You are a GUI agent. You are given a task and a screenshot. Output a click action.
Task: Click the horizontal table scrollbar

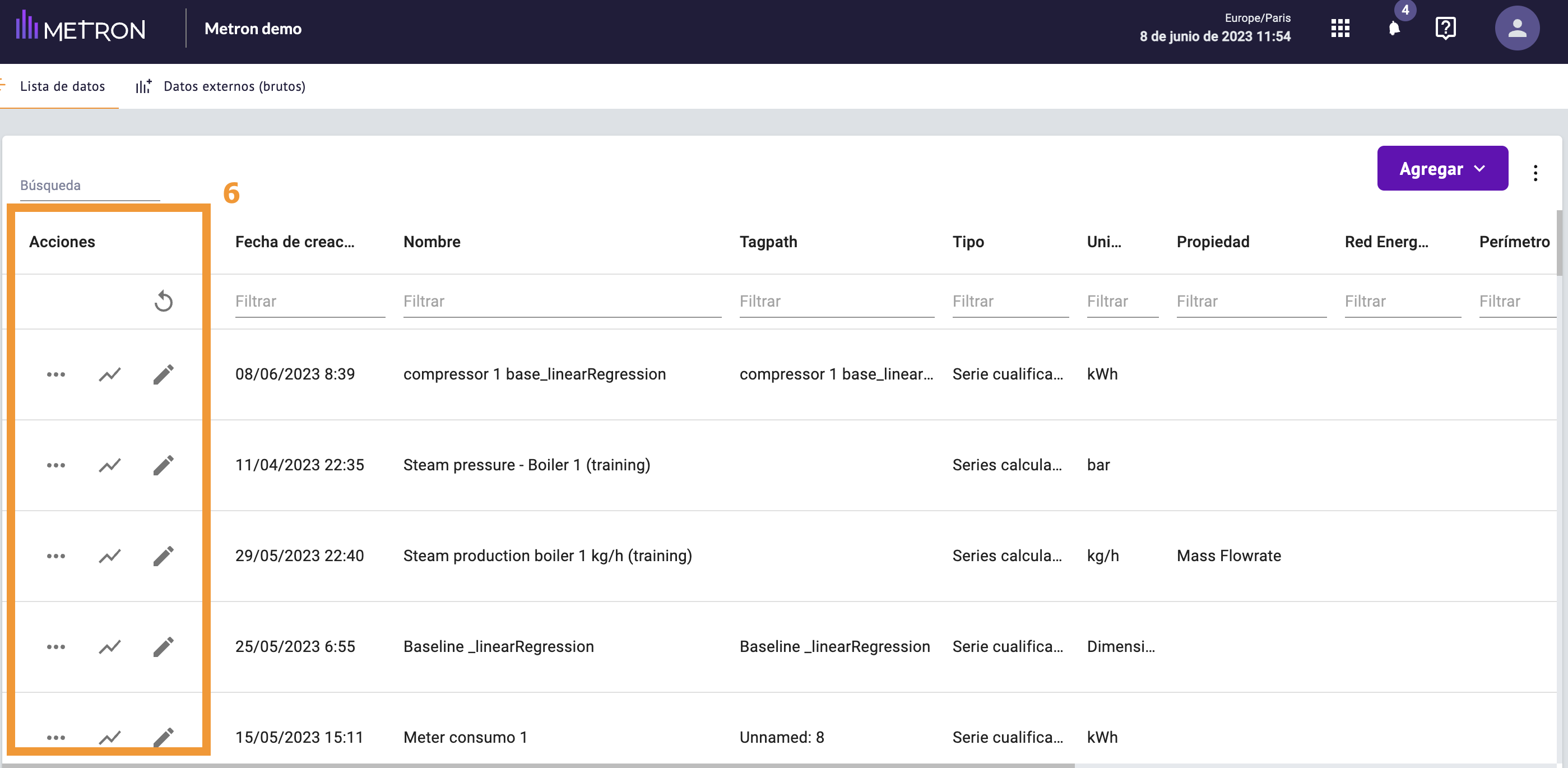point(538,765)
